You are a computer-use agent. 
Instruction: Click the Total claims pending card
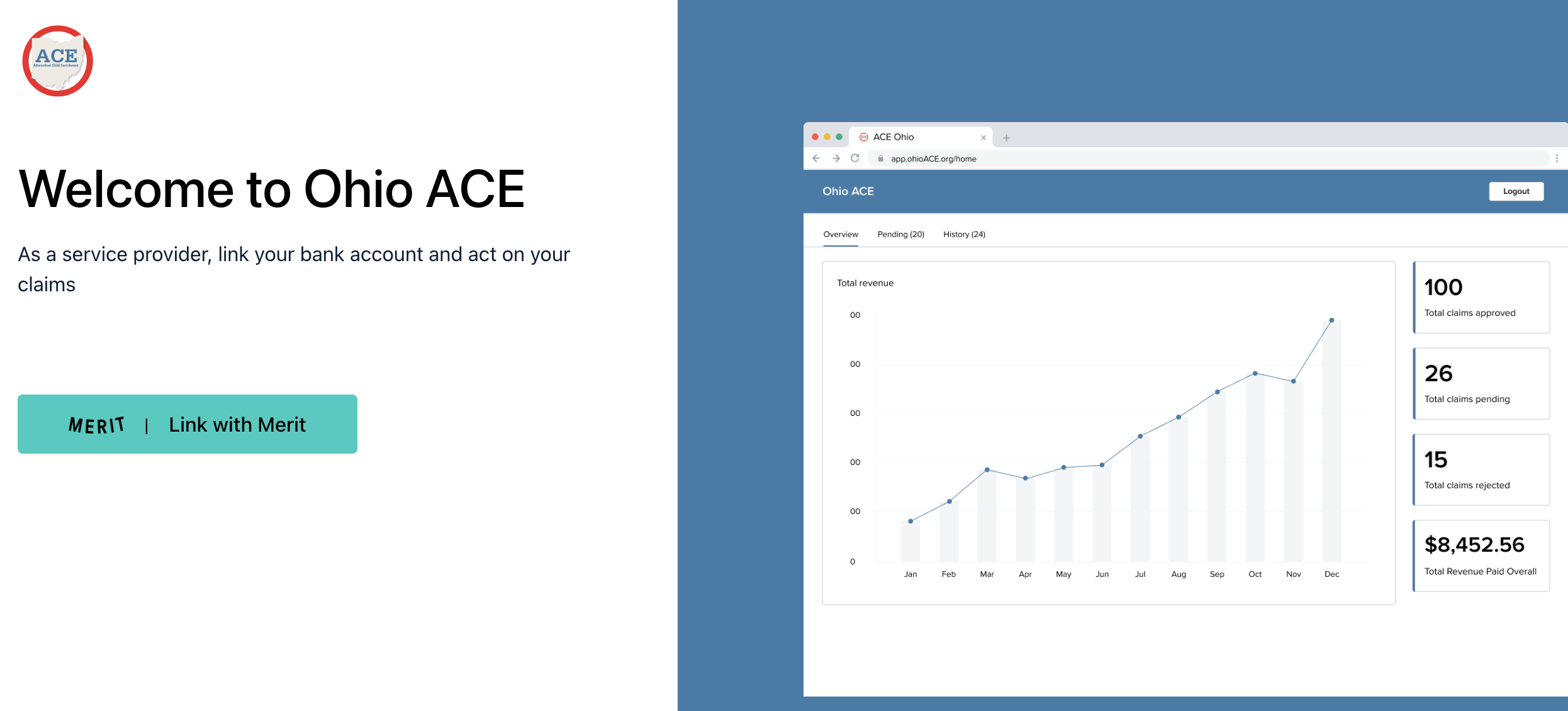[x=1481, y=384]
